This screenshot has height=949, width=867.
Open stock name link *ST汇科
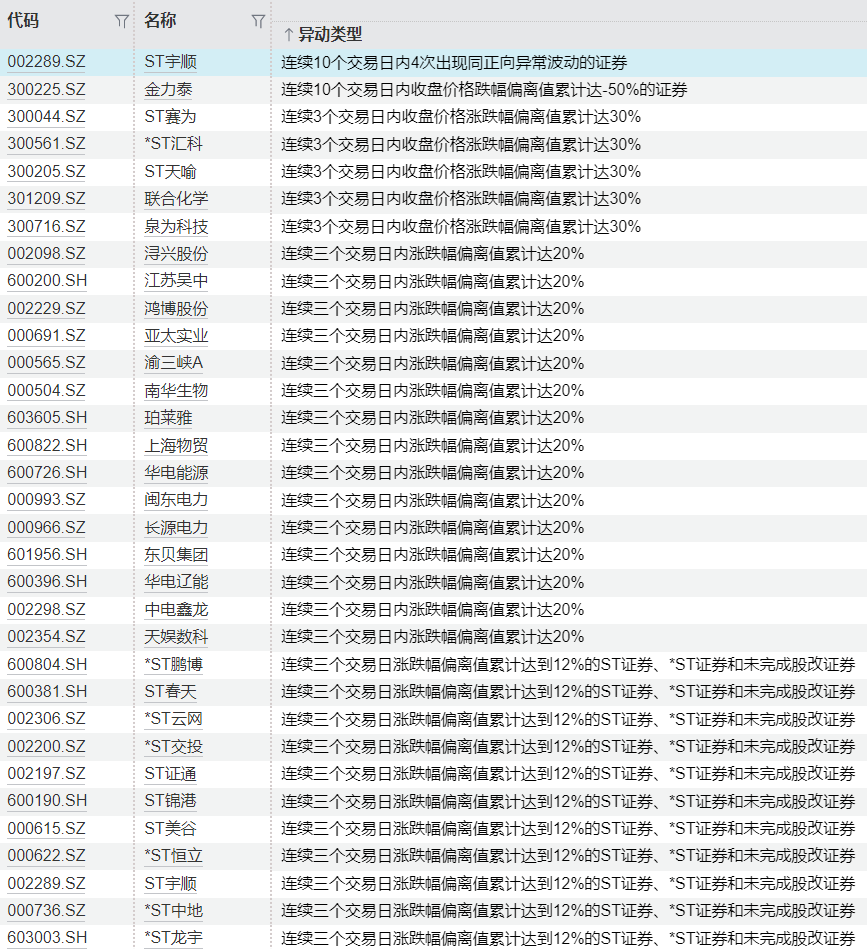pos(174,144)
